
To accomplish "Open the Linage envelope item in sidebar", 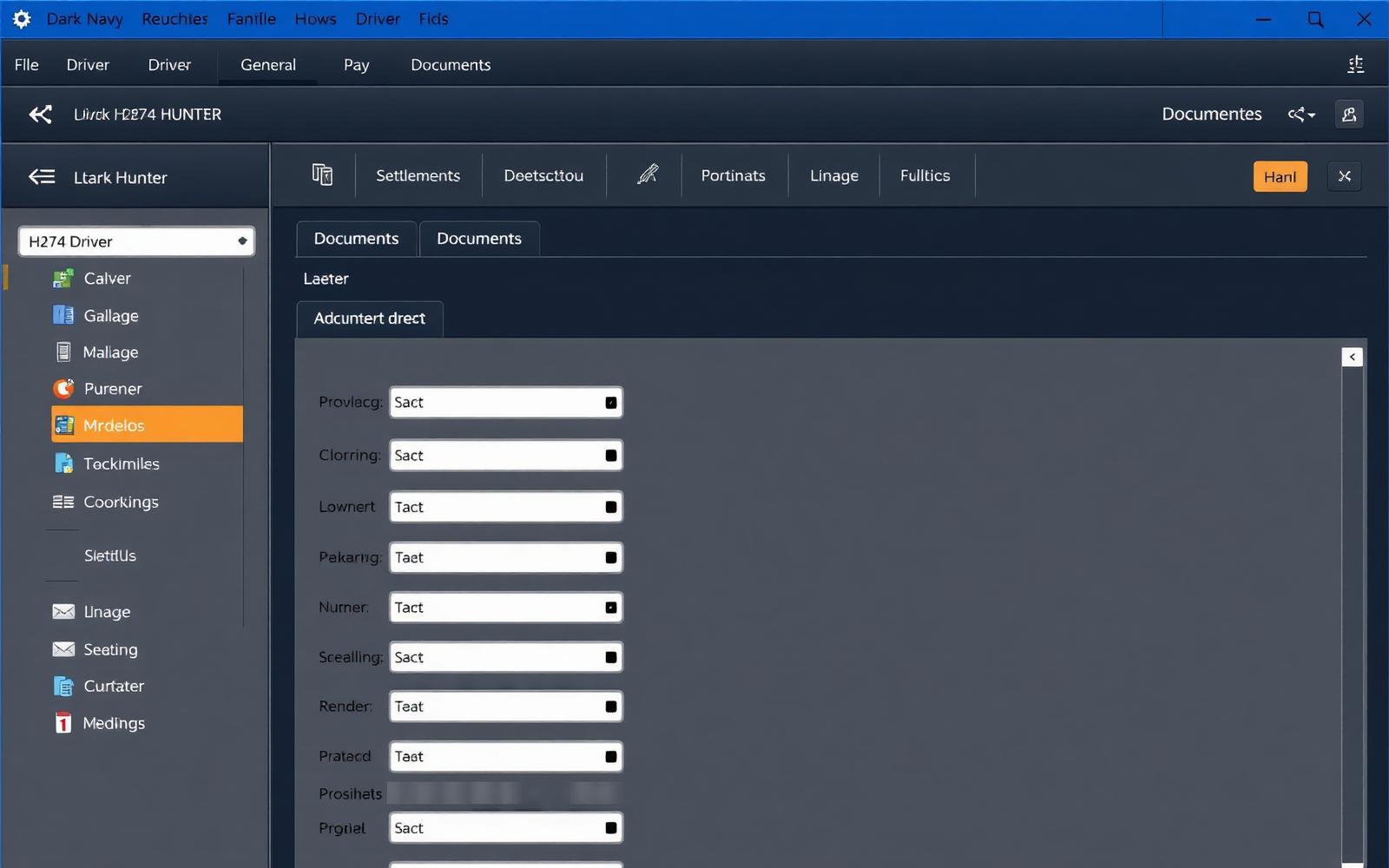I will click(107, 612).
